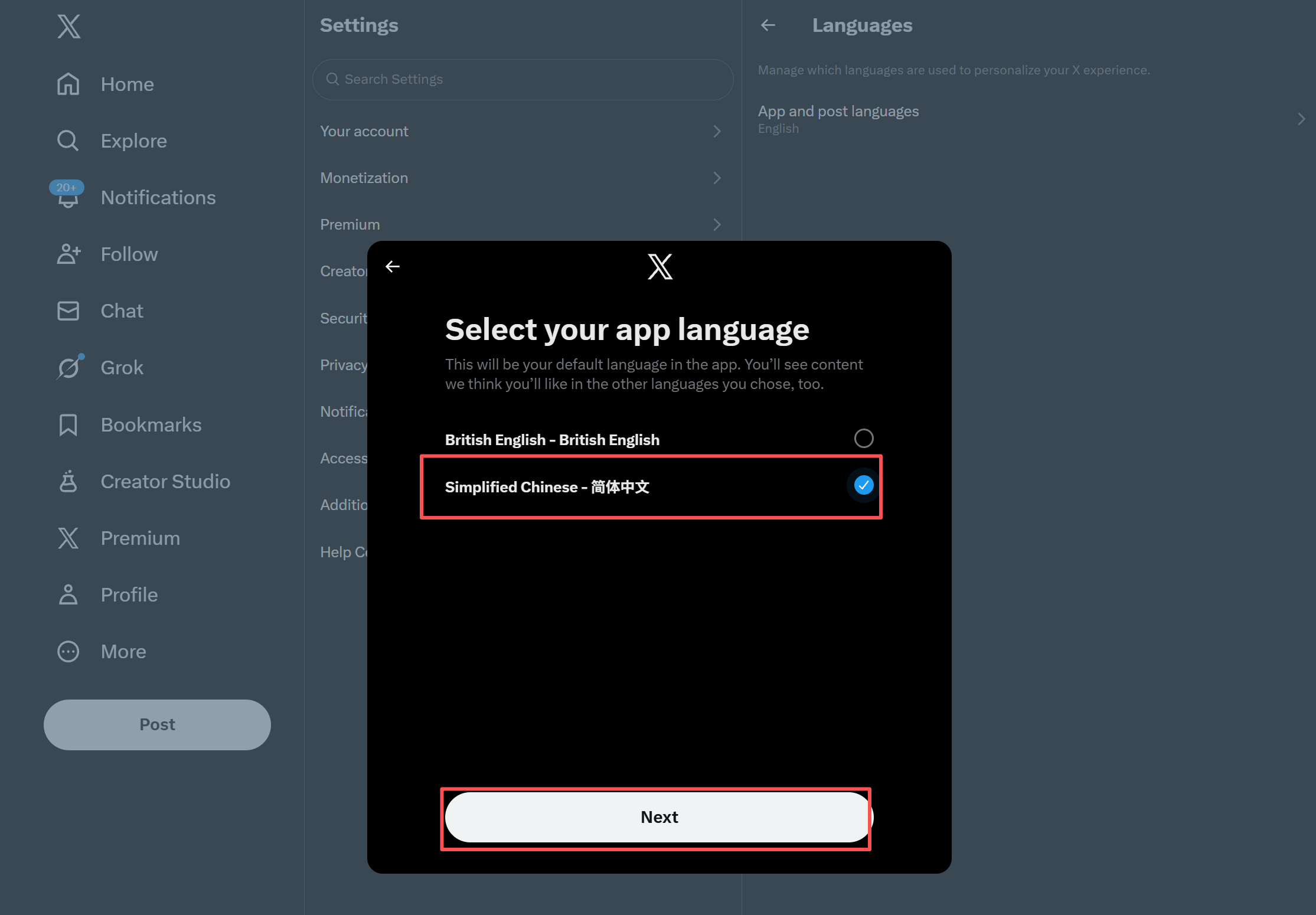Click the Simplified Chinese - 简体中文 label
Viewport: 1316px width, 915px height.
[547, 487]
